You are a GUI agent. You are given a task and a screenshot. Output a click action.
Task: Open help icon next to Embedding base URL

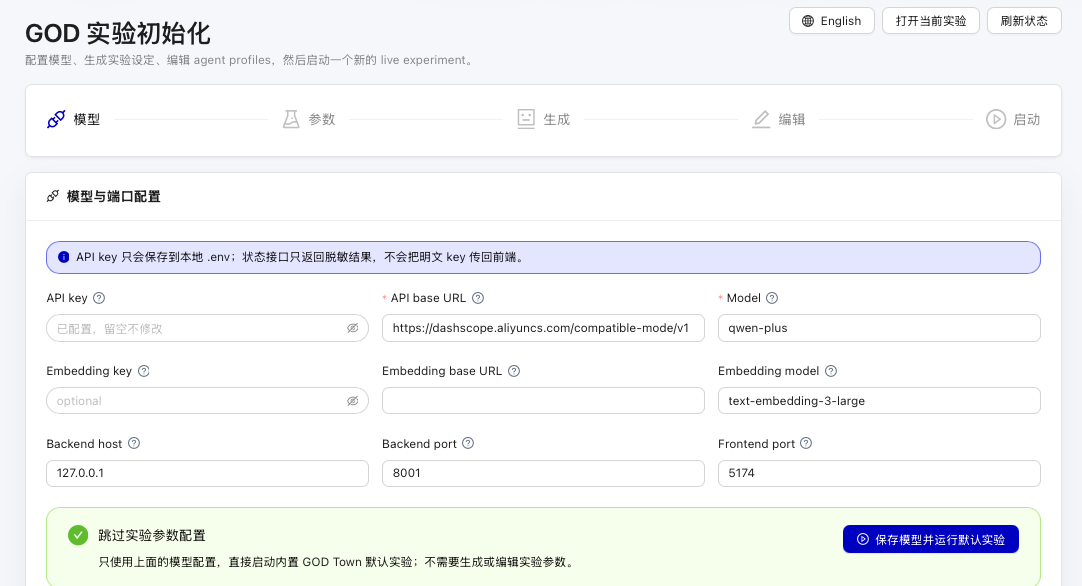point(513,371)
